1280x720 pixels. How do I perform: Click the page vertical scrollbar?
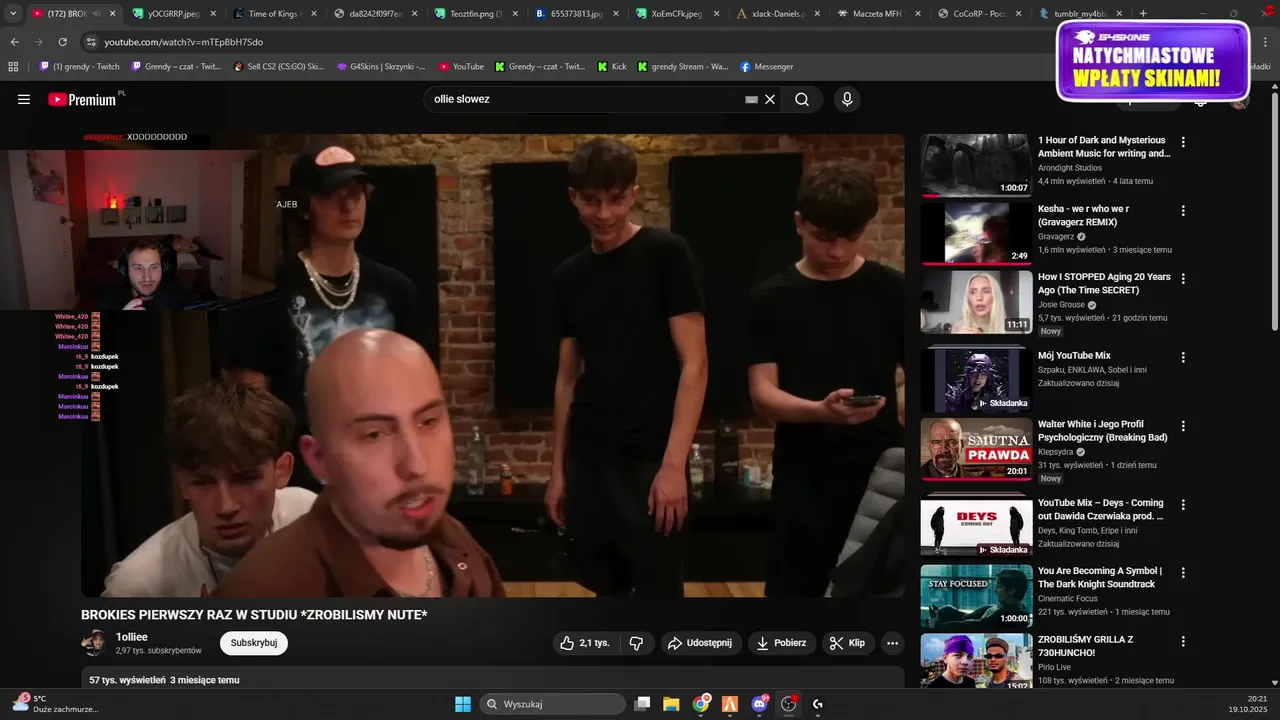point(1274,210)
